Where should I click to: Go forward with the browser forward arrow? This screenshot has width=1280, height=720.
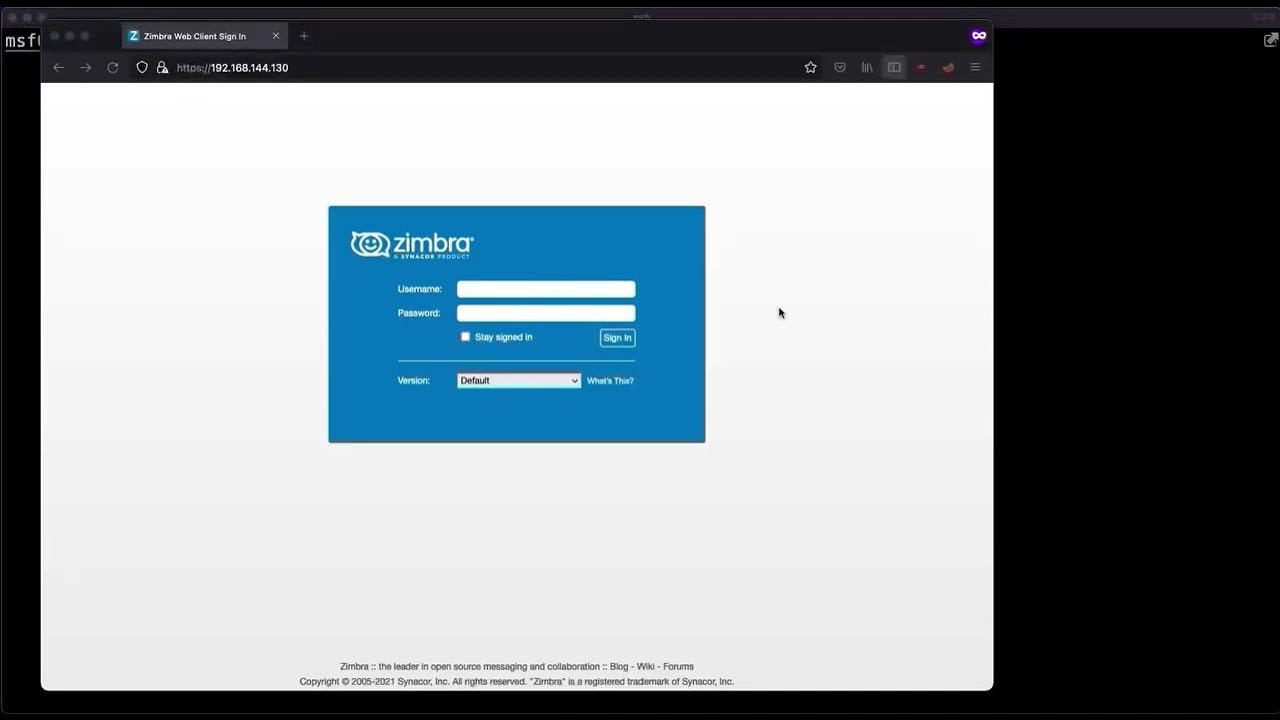85,67
